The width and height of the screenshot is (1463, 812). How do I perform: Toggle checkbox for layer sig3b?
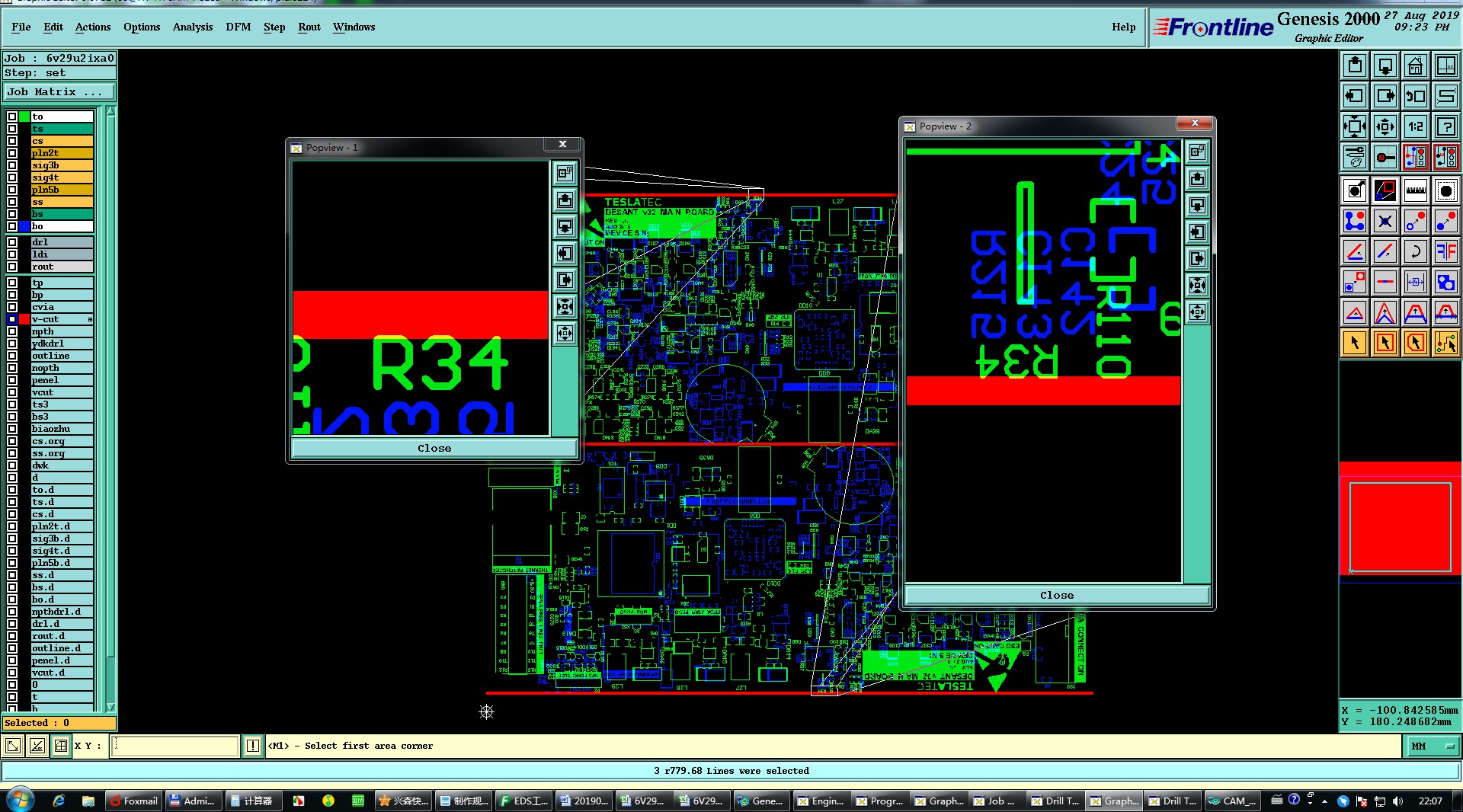pos(11,165)
